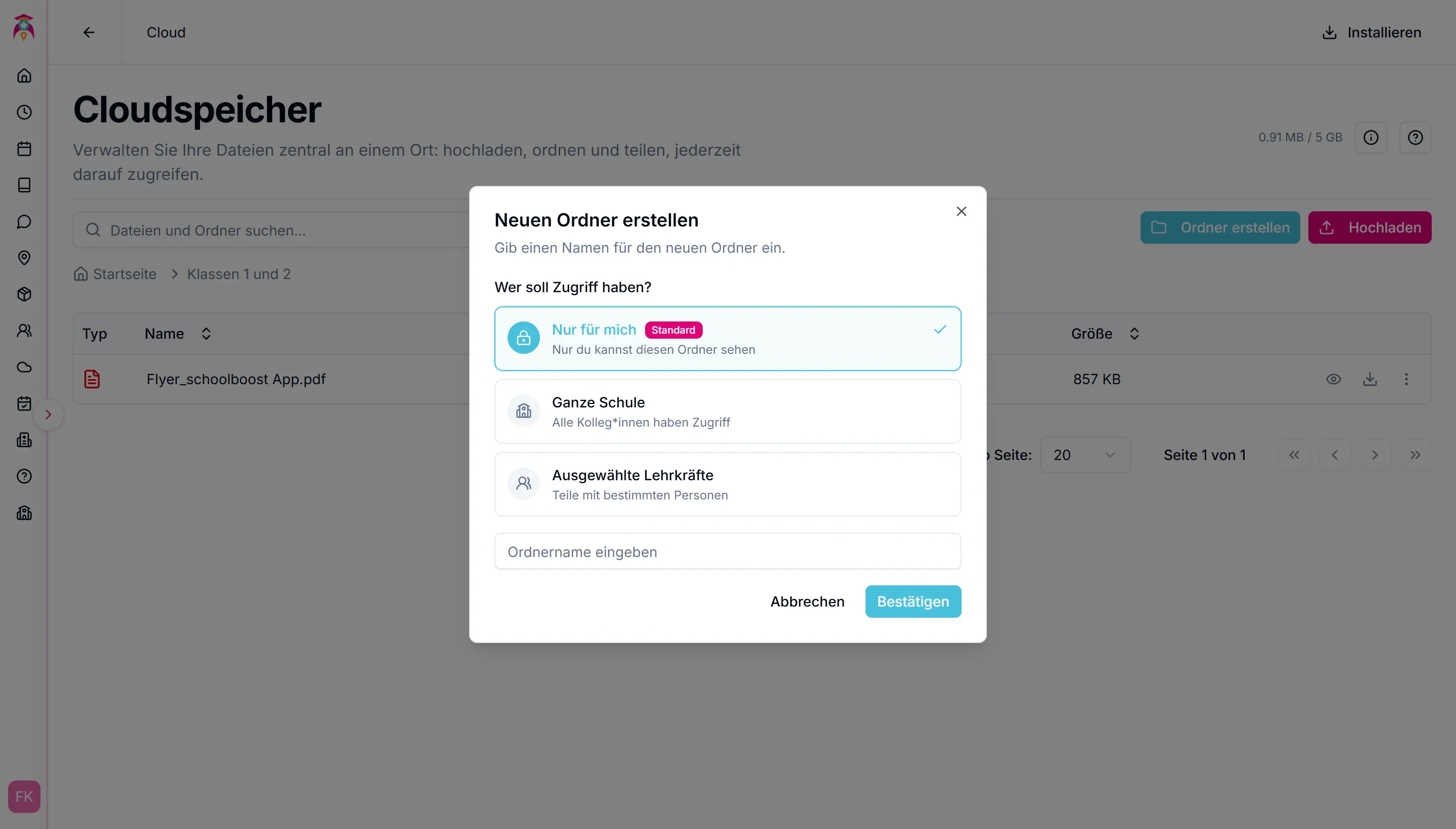Expand the sidebar with the arrow toggle
The image size is (1456, 829).
[x=49, y=414]
